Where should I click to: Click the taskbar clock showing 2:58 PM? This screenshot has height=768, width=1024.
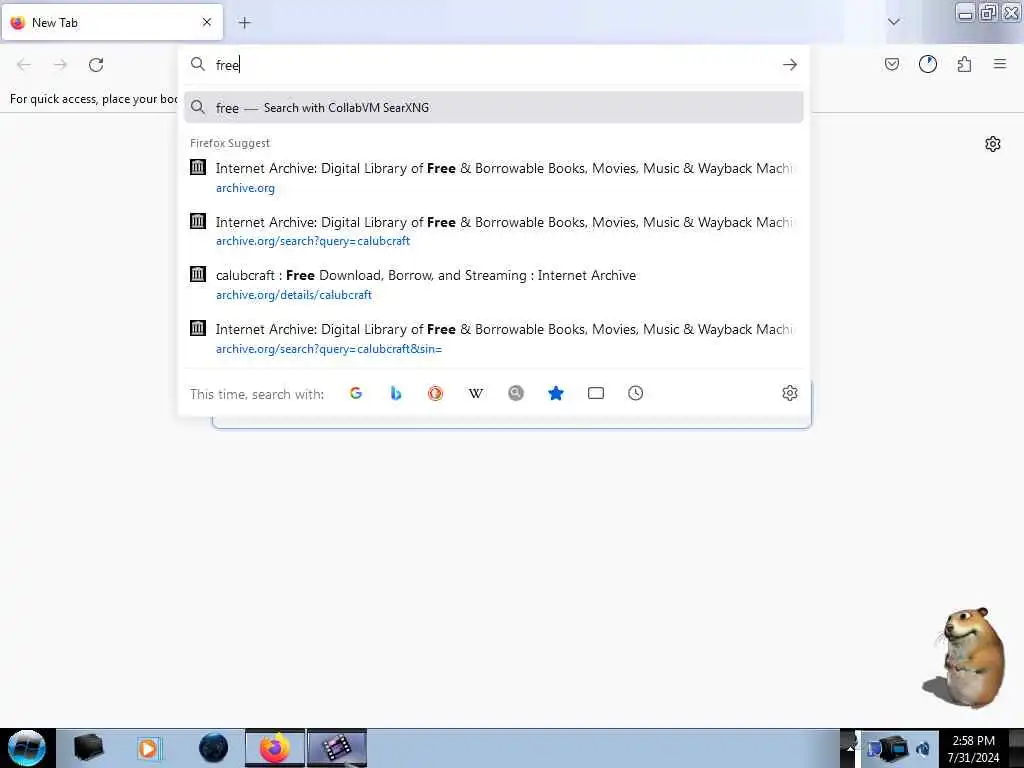click(x=973, y=749)
